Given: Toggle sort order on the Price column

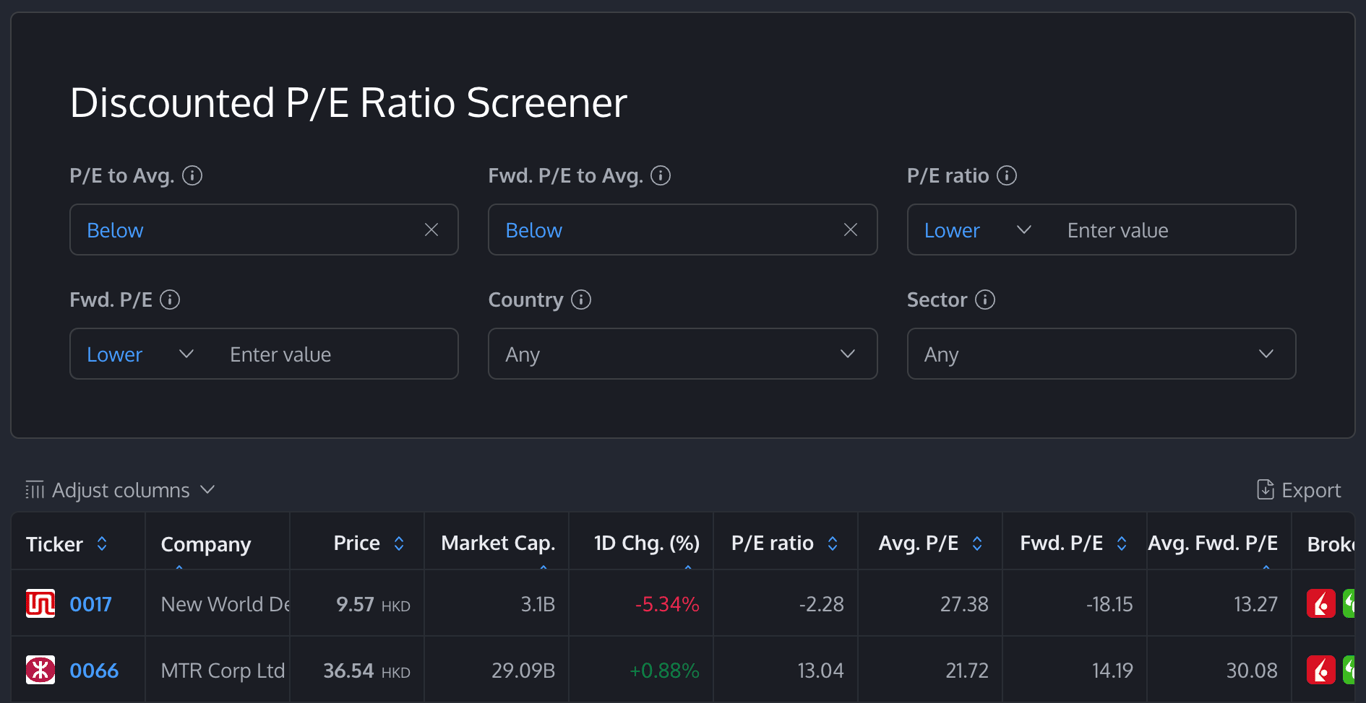Looking at the screenshot, I should 398,544.
